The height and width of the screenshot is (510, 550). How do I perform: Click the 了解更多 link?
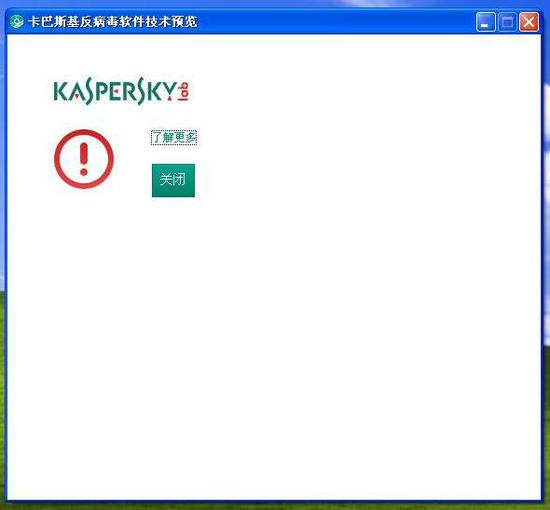point(174,137)
